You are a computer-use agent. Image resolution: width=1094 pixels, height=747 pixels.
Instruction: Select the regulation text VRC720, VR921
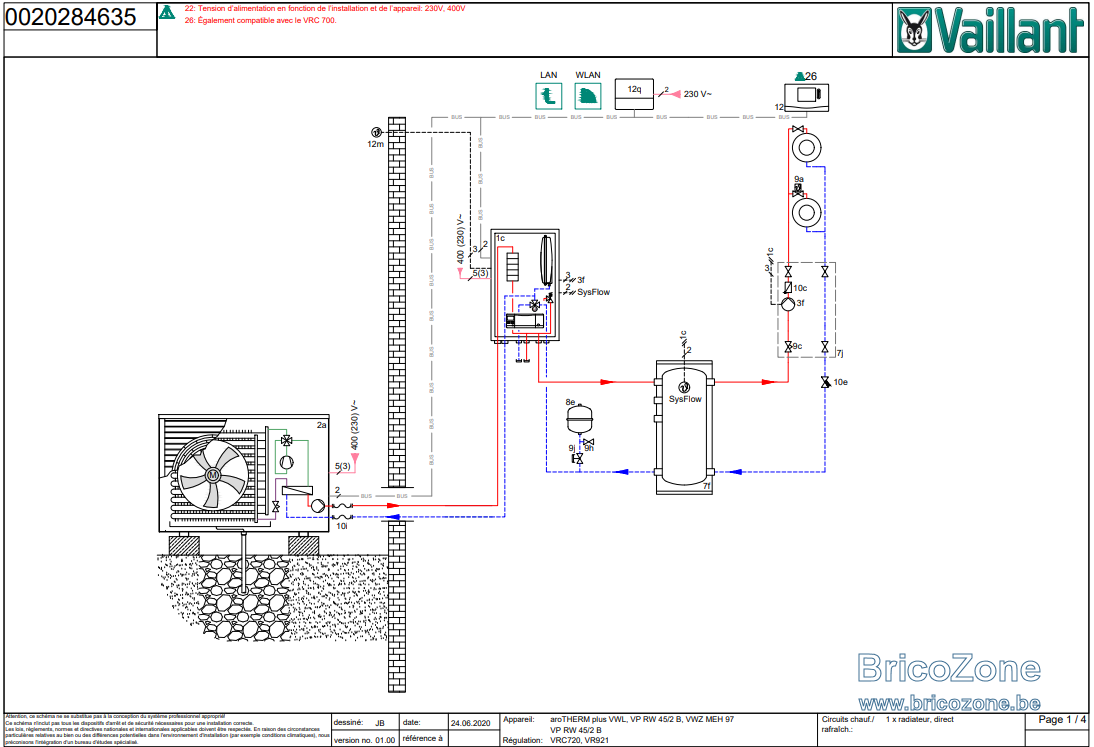[579, 741]
